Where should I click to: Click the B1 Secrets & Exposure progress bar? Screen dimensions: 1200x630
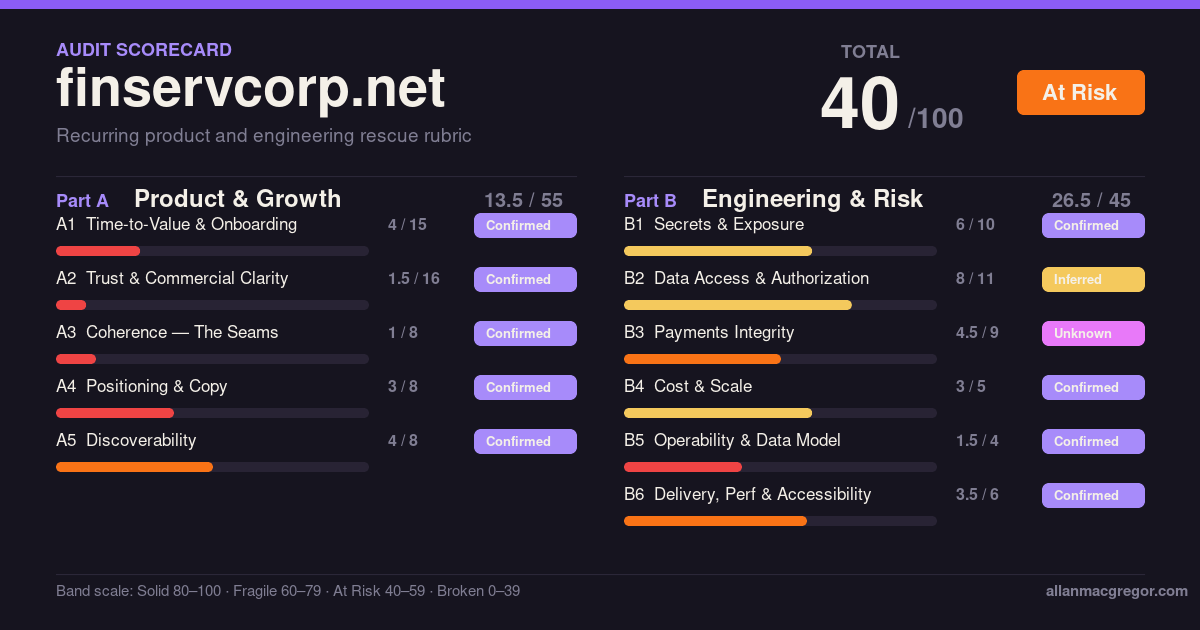[x=780, y=251]
